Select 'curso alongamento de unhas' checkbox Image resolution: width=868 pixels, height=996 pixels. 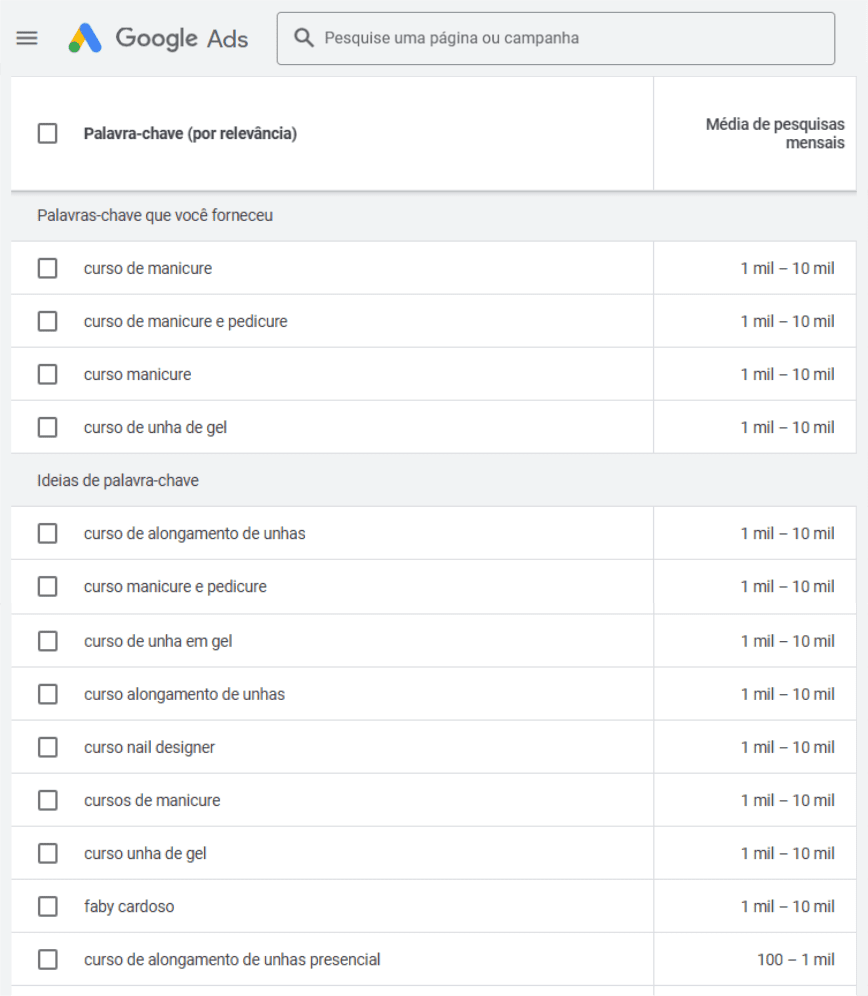(47, 694)
